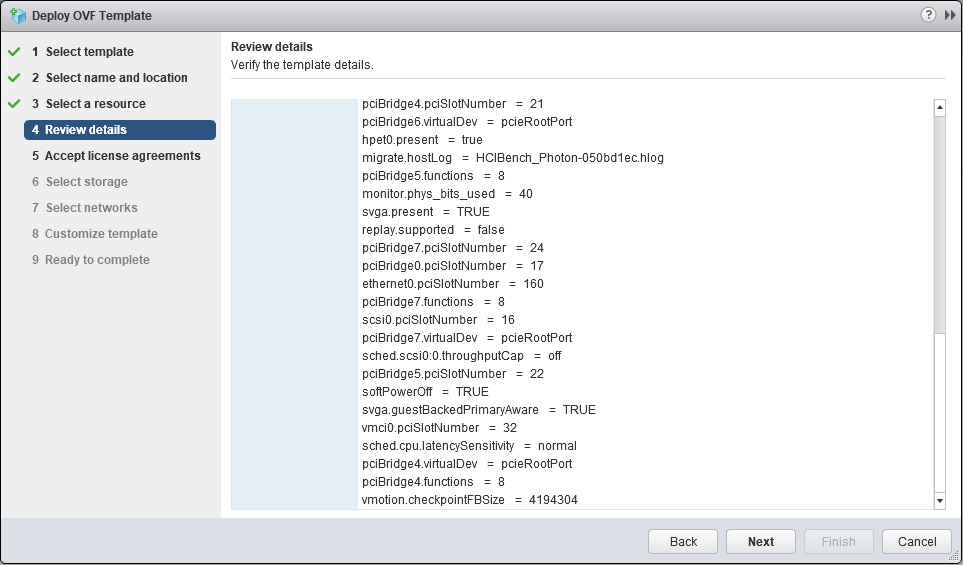Click the migrate.hostLog property line
This screenshot has width=963, height=565.
coord(513,158)
